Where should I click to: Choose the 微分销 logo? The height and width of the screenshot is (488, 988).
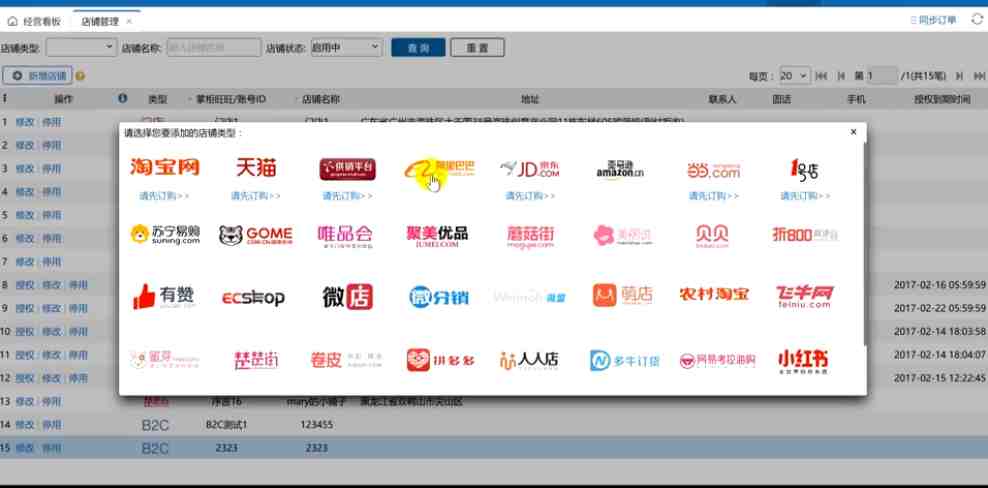438,296
